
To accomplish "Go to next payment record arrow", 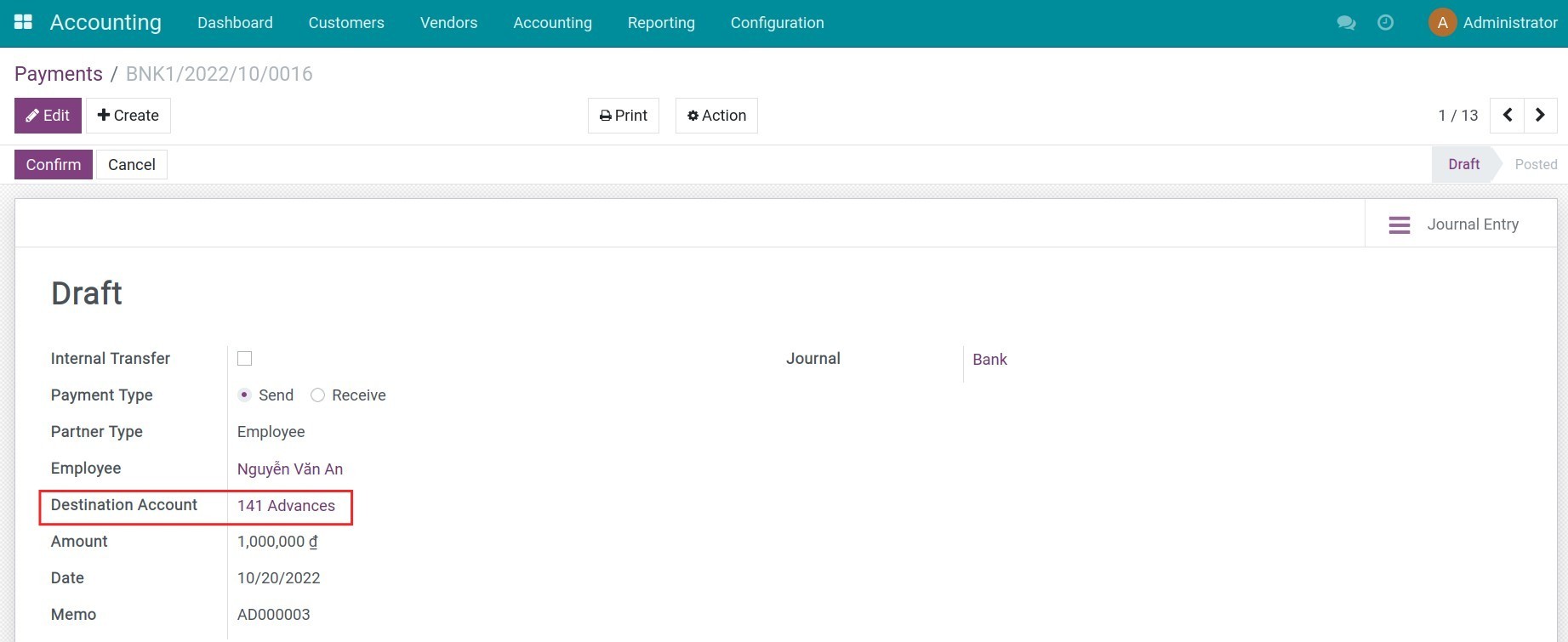I will [1540, 116].
